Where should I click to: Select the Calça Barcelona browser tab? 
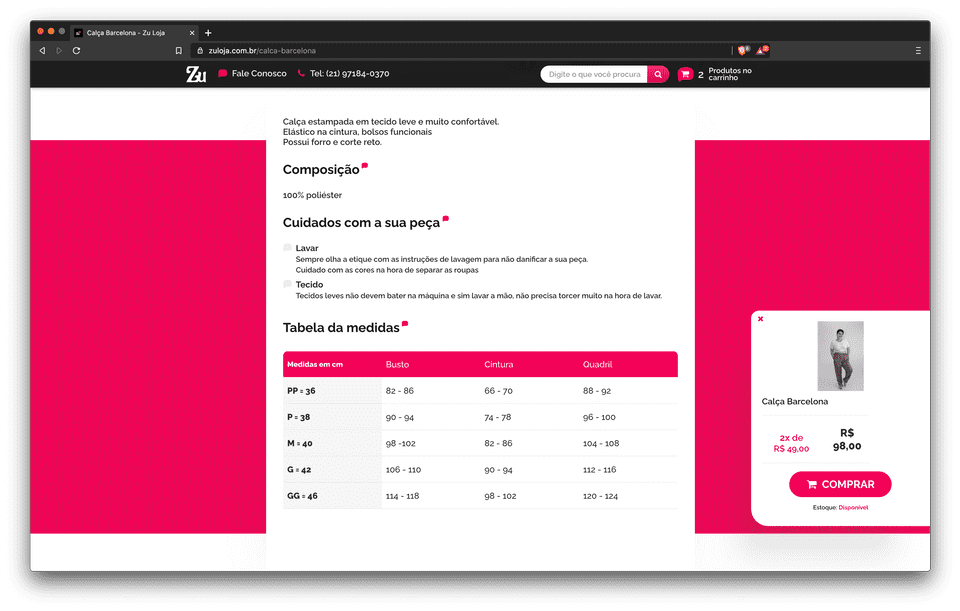click(x=130, y=33)
